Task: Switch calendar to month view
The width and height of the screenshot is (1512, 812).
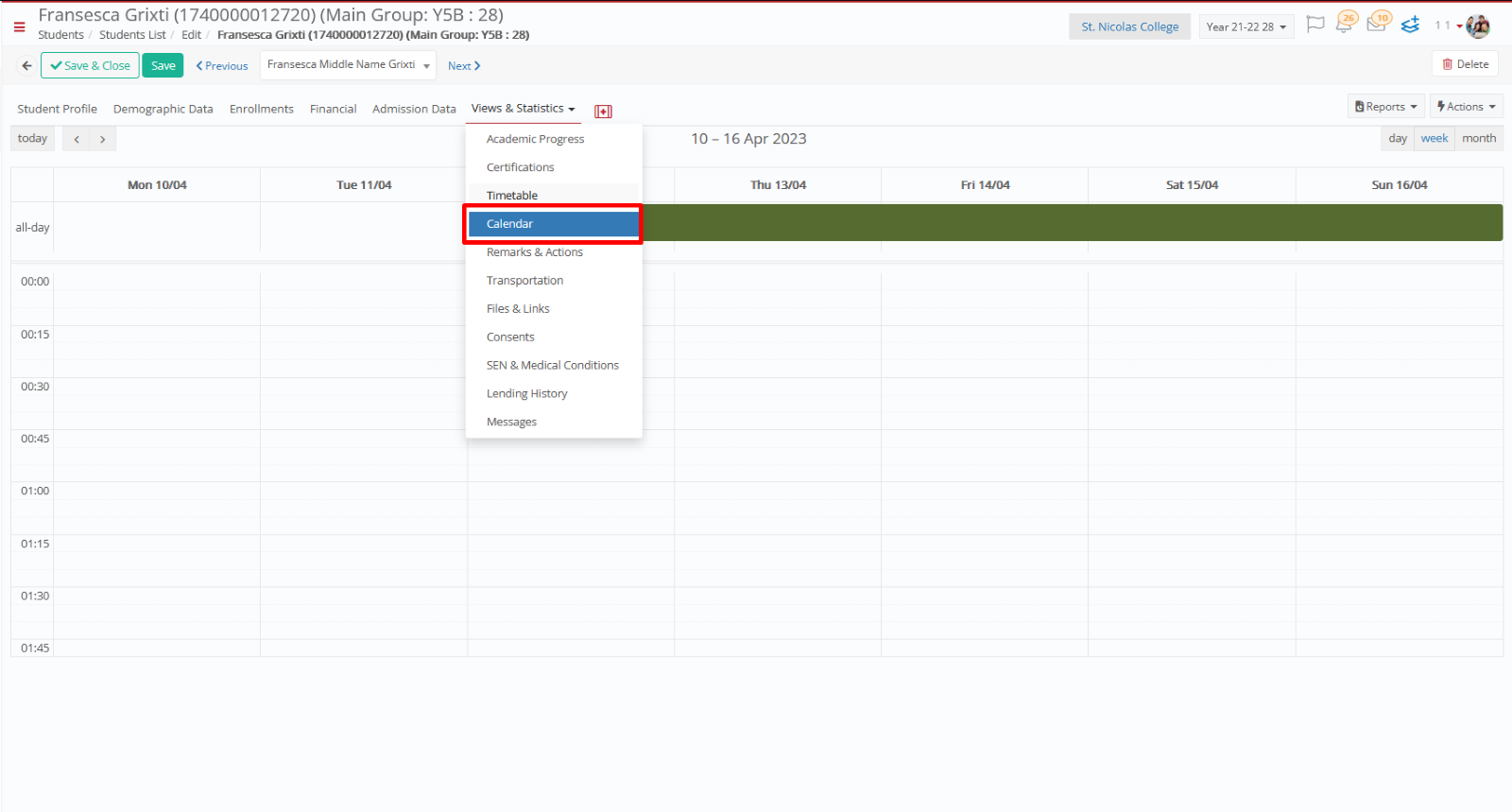Action: pos(1479,139)
